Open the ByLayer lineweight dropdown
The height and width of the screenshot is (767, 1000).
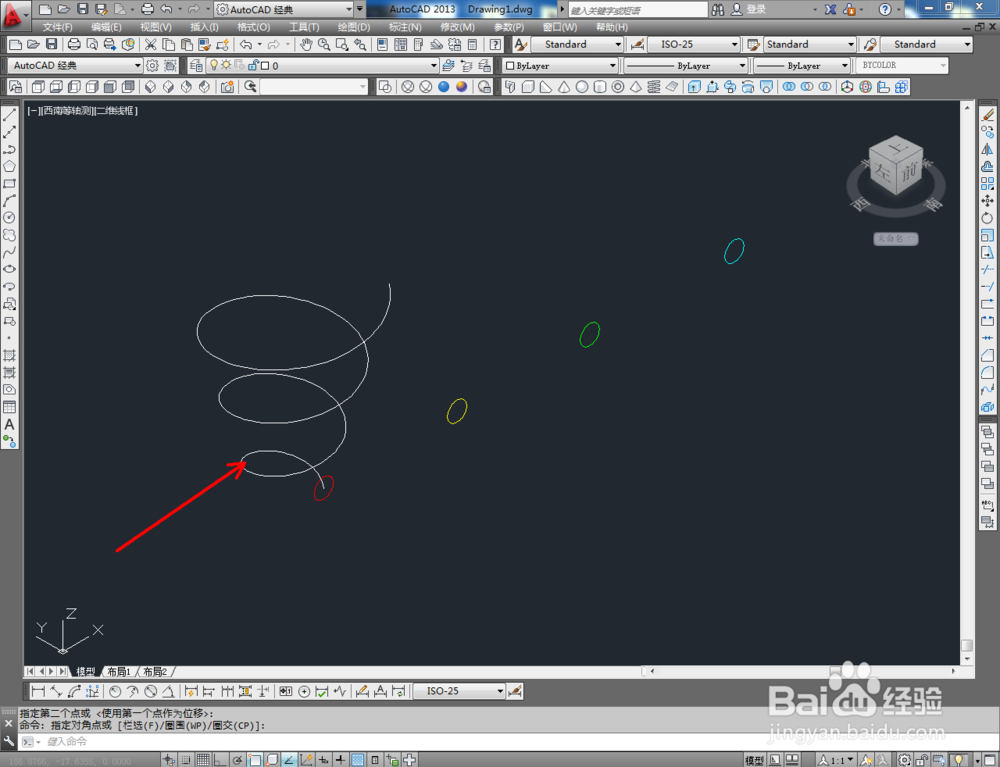(x=845, y=66)
